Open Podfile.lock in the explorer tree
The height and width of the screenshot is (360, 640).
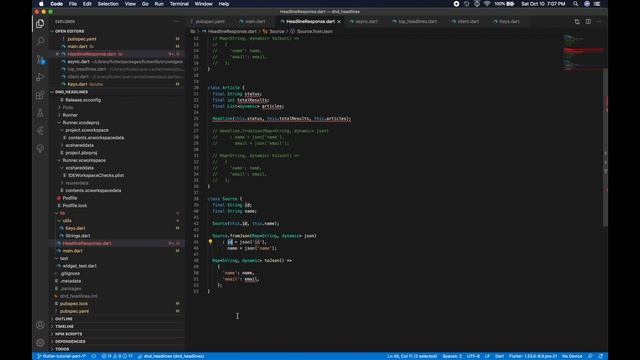(75, 206)
